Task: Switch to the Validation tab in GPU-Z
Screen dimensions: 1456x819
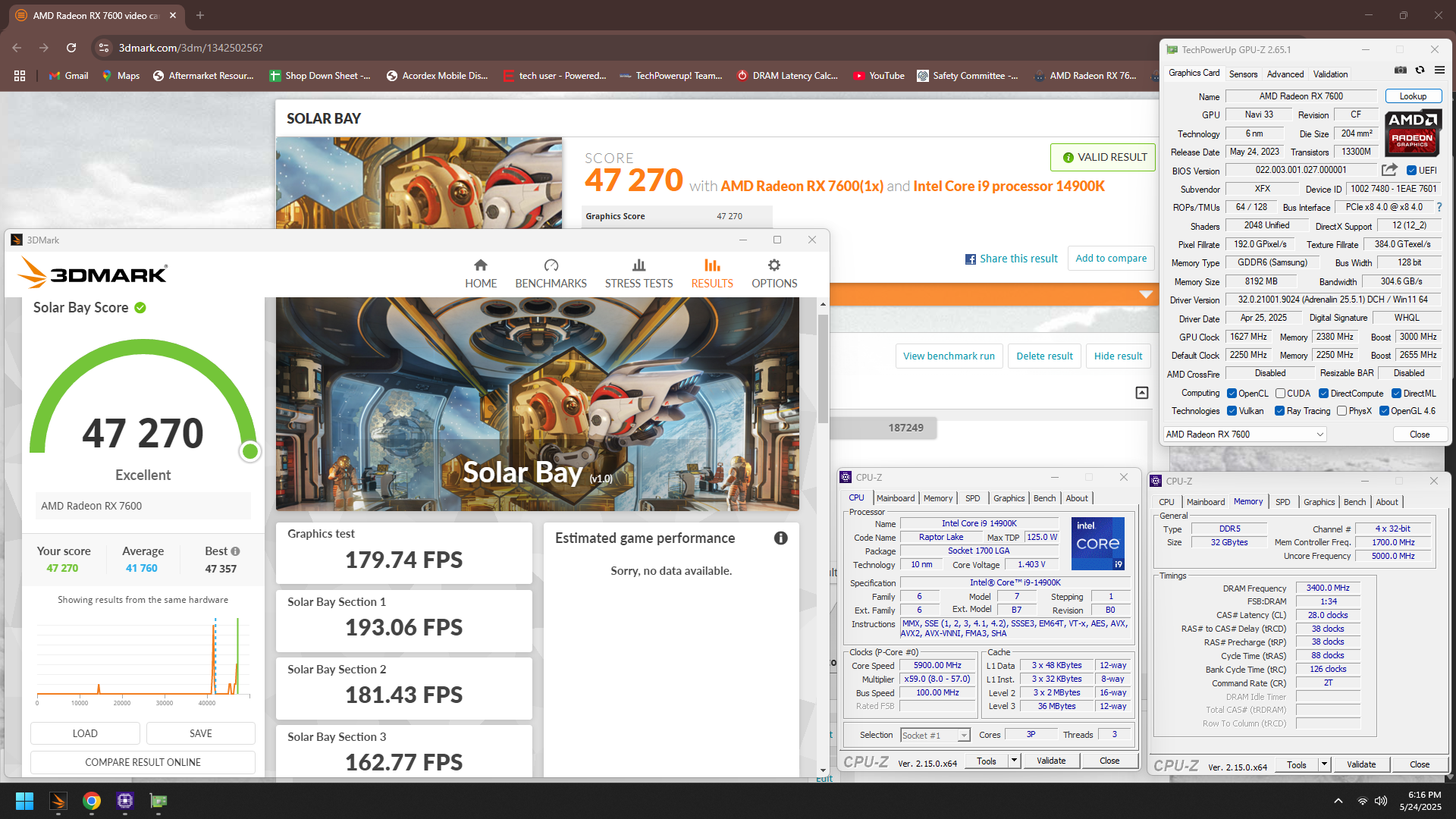Action: [1330, 74]
